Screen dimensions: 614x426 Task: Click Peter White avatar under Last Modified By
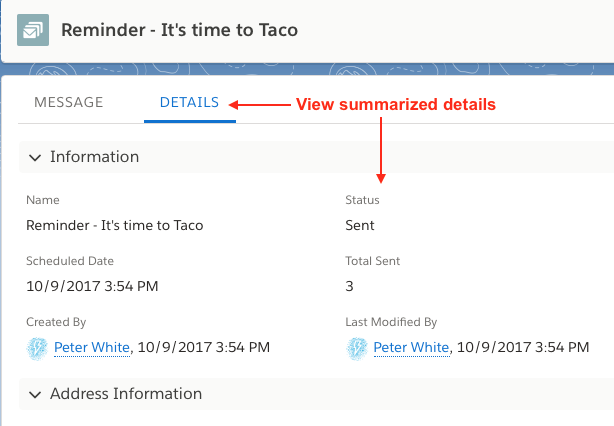tap(357, 348)
